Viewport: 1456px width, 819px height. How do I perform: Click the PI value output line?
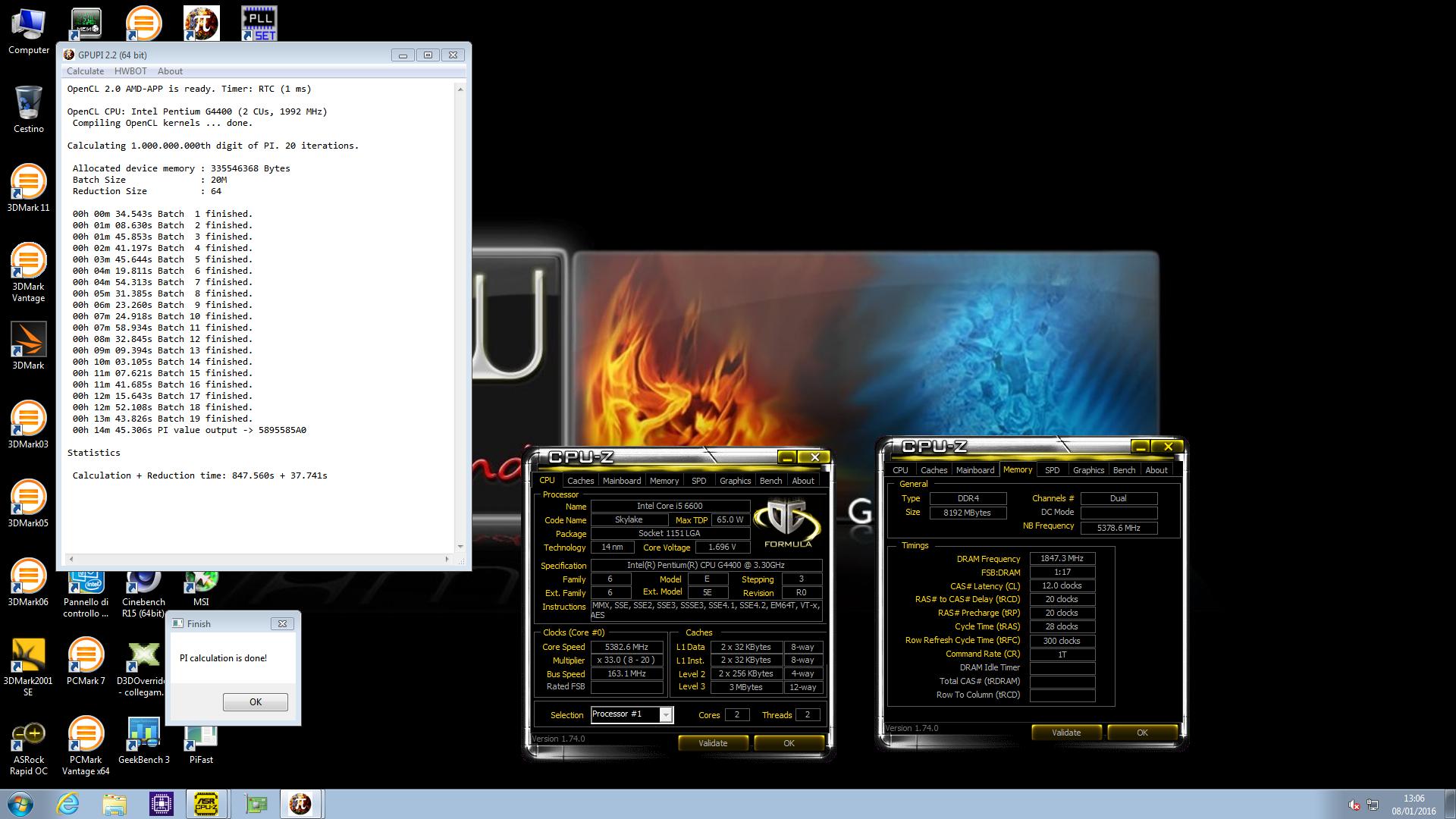[190, 430]
